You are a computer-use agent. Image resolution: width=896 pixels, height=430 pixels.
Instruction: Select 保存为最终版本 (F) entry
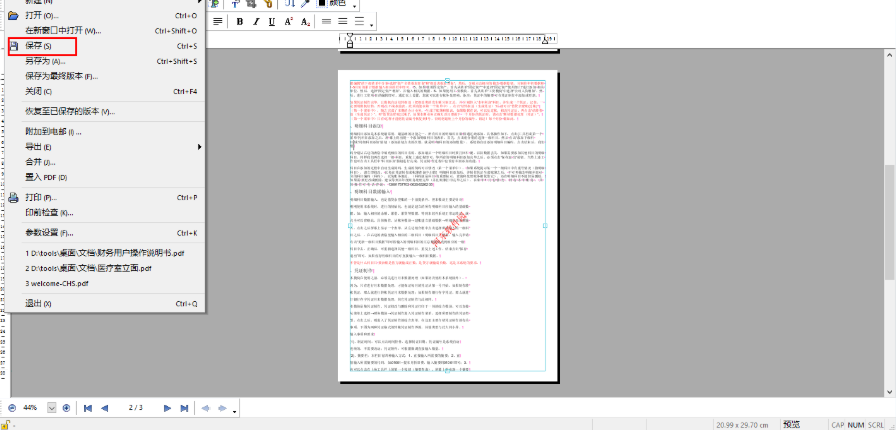[x=105, y=76]
